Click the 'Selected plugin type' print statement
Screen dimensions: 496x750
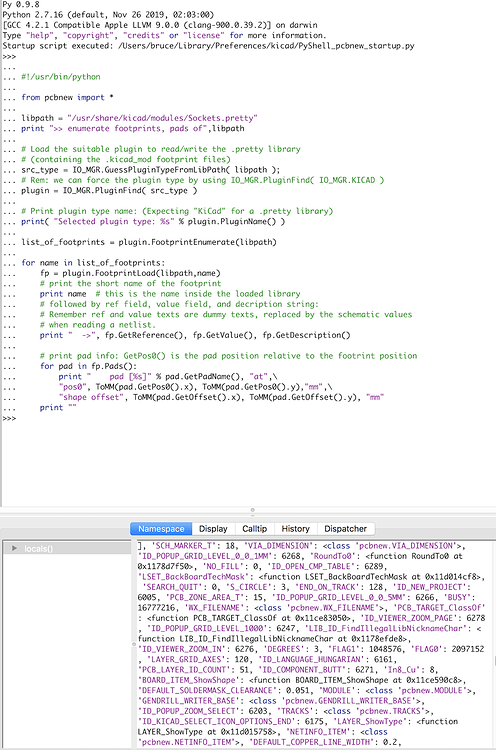(x=153, y=221)
